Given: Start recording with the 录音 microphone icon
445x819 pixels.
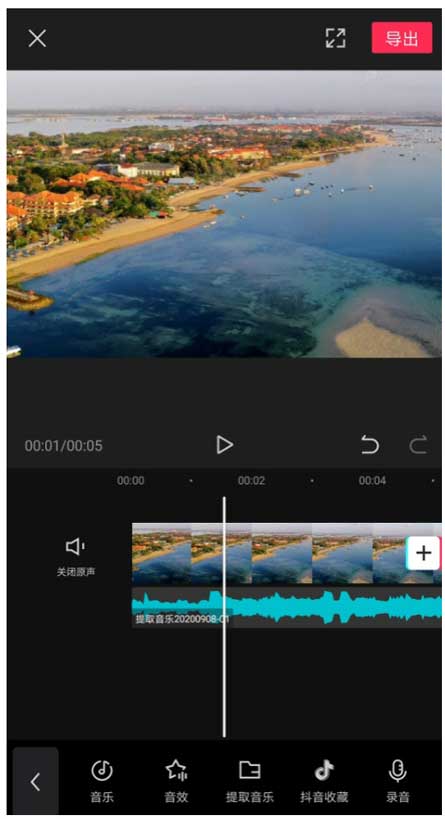Looking at the screenshot, I should tap(397, 781).
